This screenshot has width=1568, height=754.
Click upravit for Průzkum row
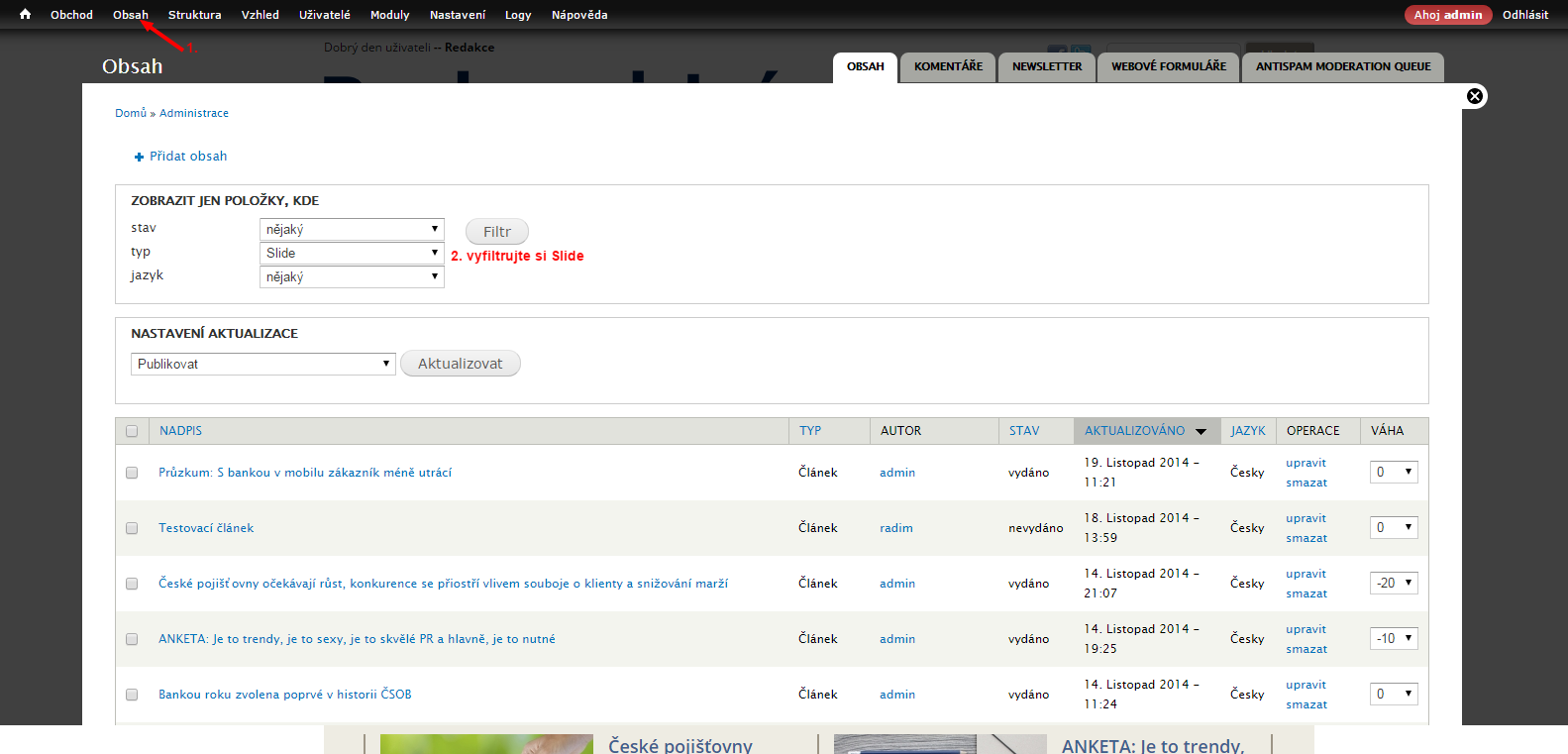1306,463
